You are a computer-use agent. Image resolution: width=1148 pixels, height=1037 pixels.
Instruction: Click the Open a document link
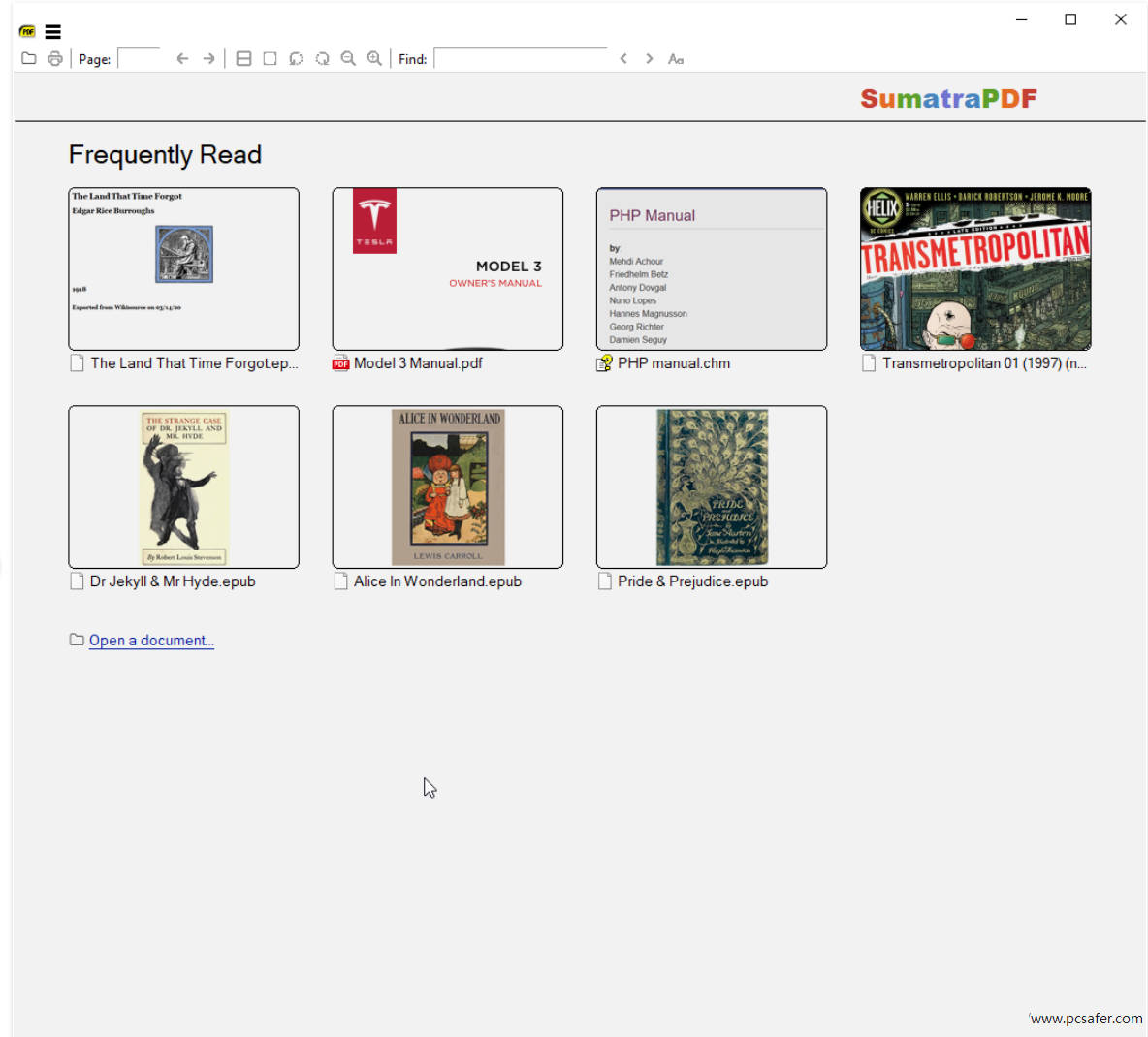pyautogui.click(x=151, y=641)
